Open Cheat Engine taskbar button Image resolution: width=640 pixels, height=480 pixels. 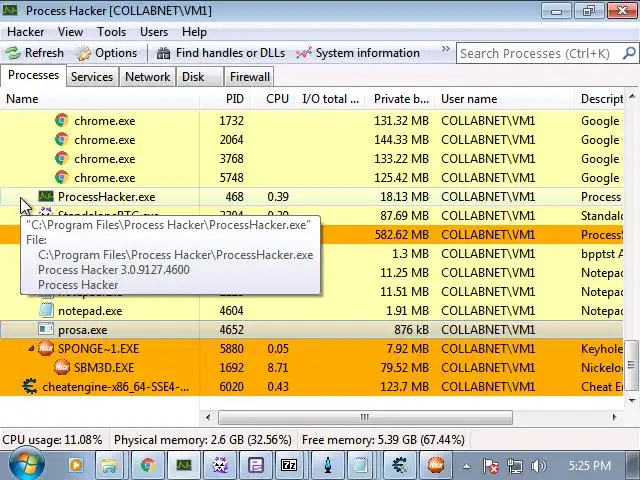click(x=399, y=465)
